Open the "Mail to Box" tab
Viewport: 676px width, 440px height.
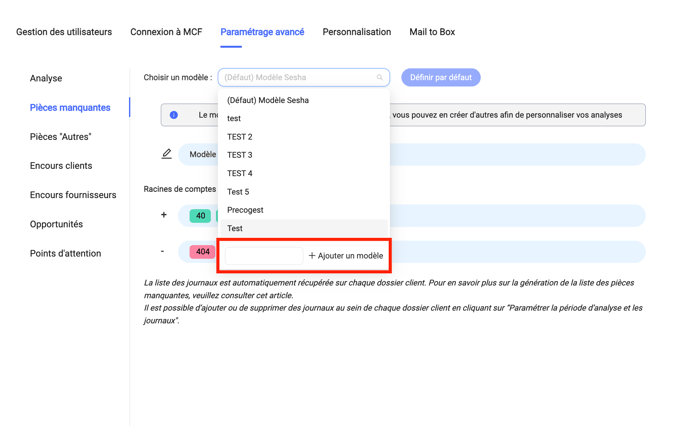pos(432,32)
